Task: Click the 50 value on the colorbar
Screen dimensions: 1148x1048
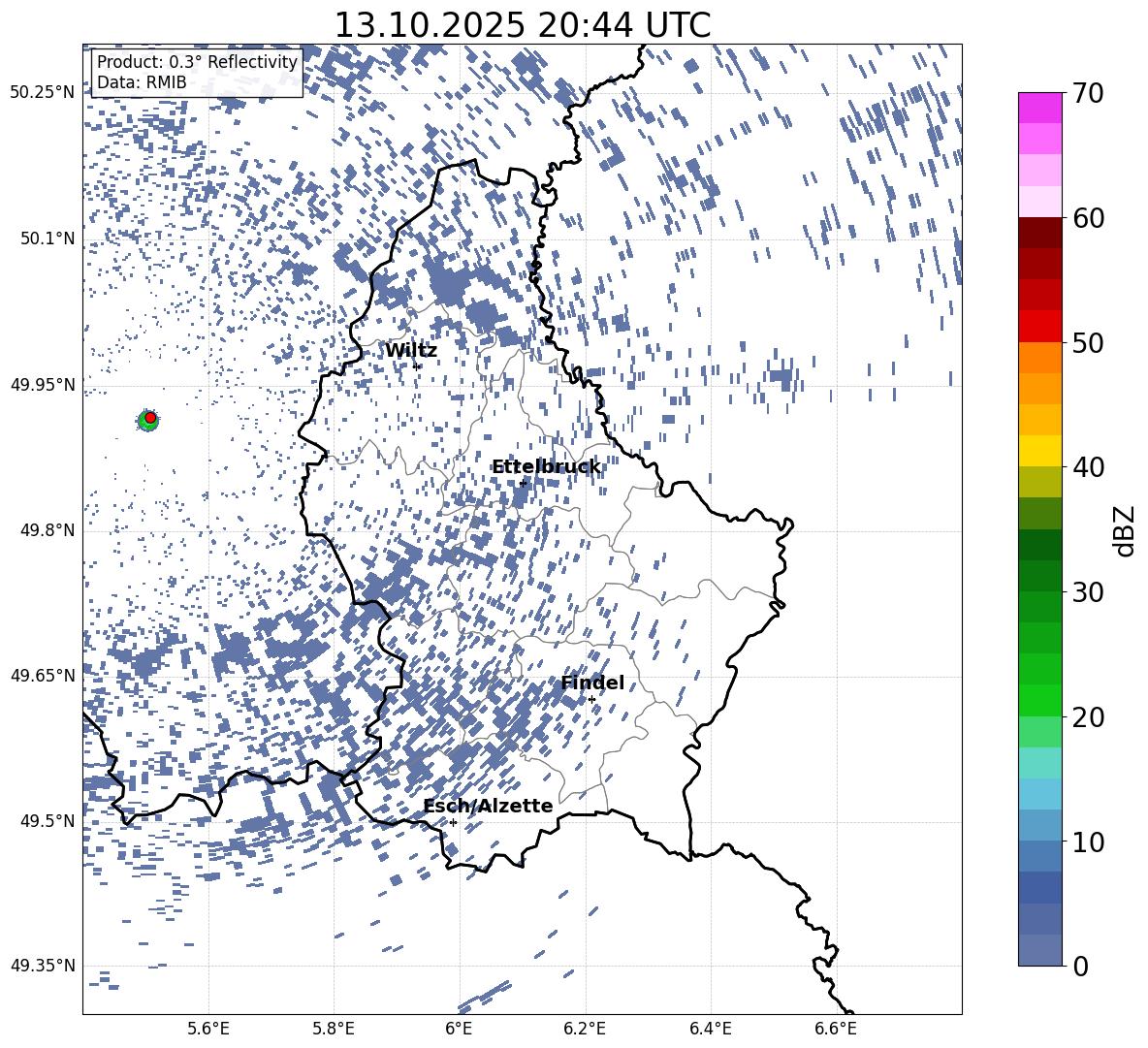Action: tap(1087, 342)
